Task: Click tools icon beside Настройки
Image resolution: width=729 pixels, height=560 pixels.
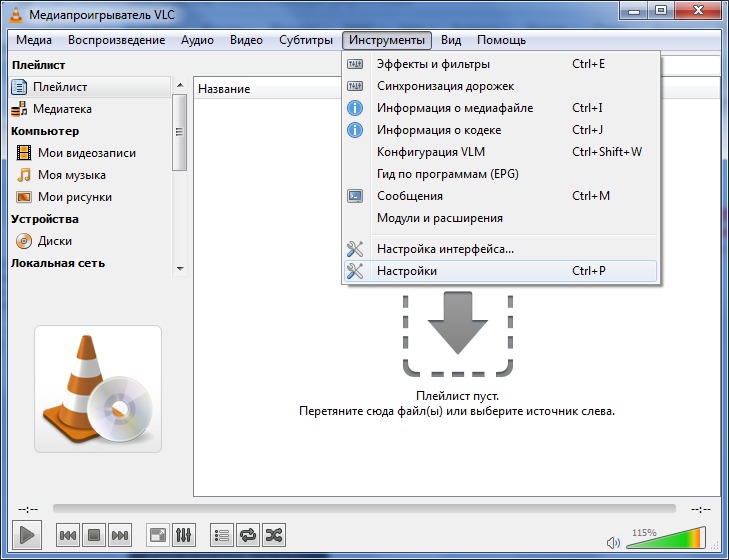Action: 355,271
